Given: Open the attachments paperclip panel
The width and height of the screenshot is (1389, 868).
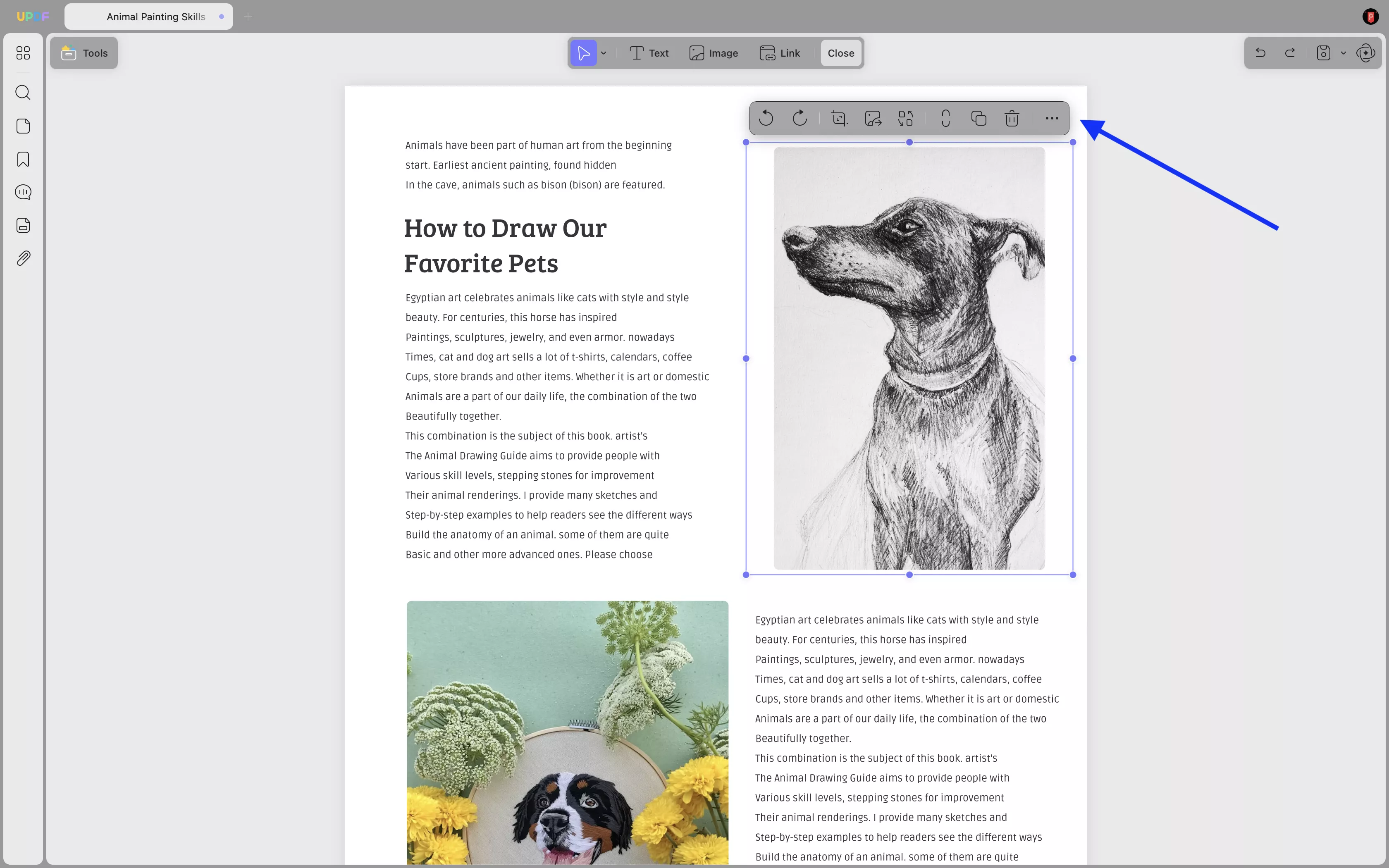Looking at the screenshot, I should tap(23, 258).
